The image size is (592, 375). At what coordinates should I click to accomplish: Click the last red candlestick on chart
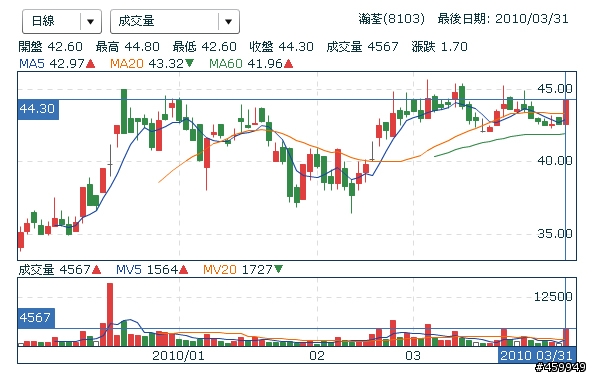(566, 112)
